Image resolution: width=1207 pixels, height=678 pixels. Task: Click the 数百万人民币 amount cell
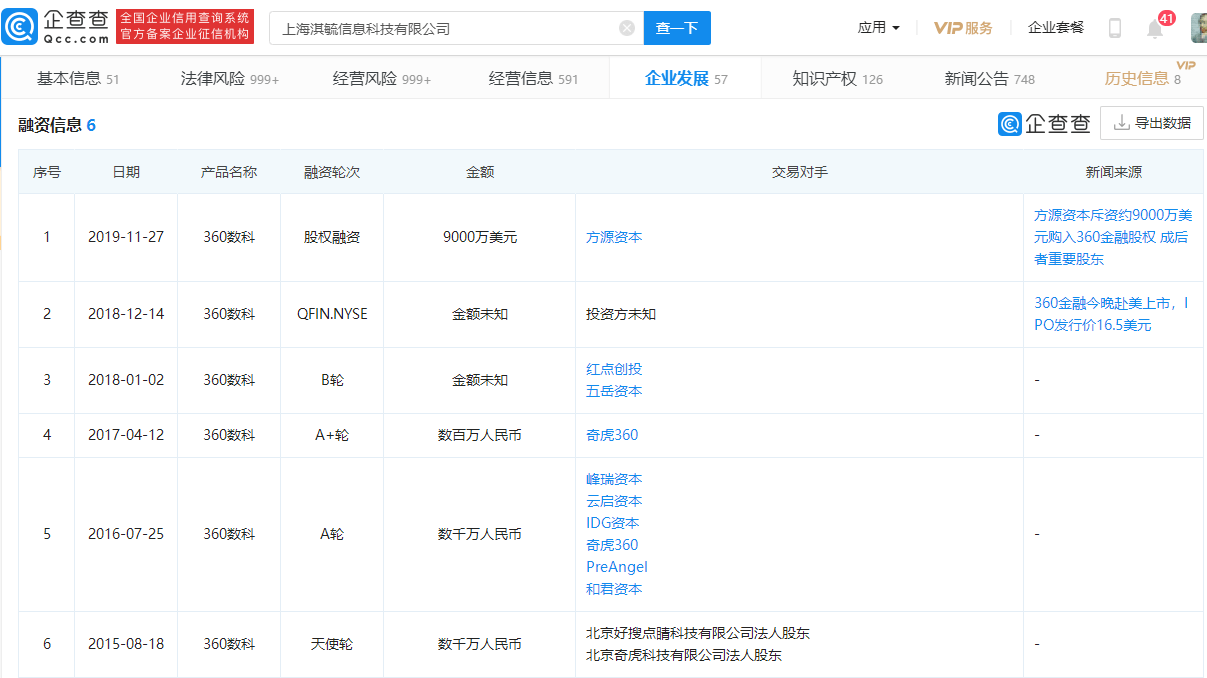tap(480, 435)
